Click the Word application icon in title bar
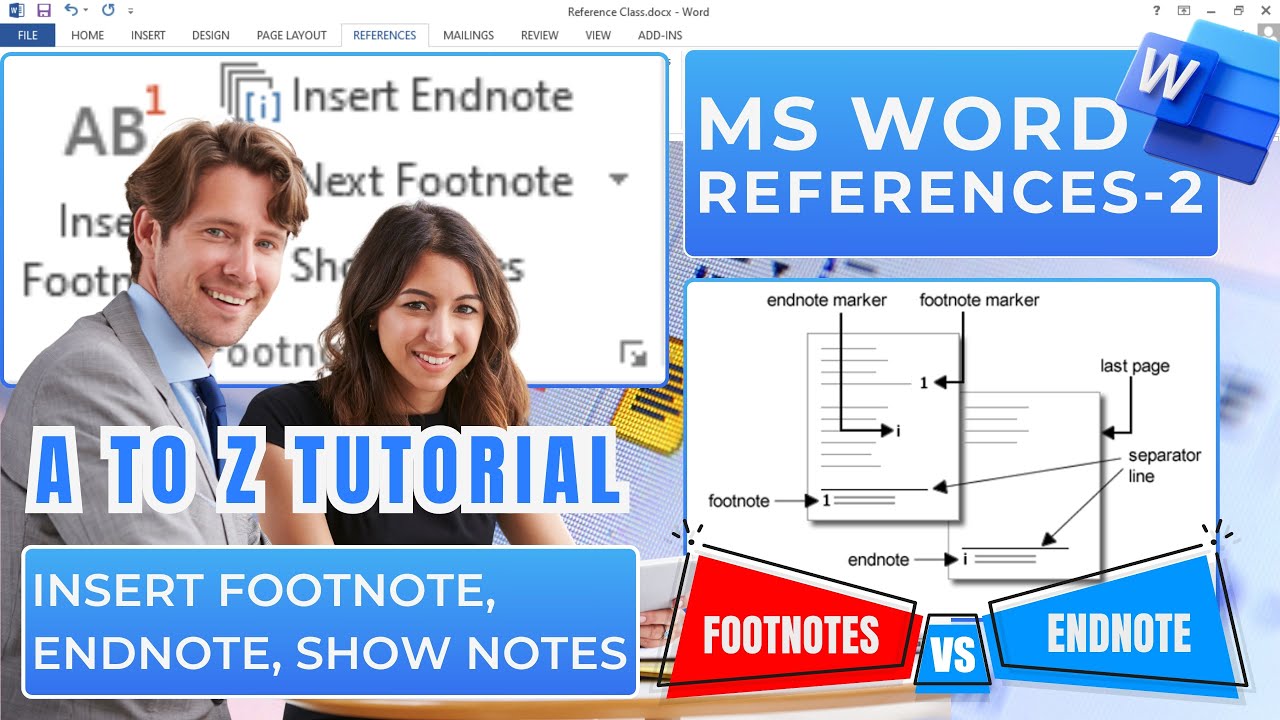Image resolution: width=1280 pixels, height=720 pixels. (17, 11)
